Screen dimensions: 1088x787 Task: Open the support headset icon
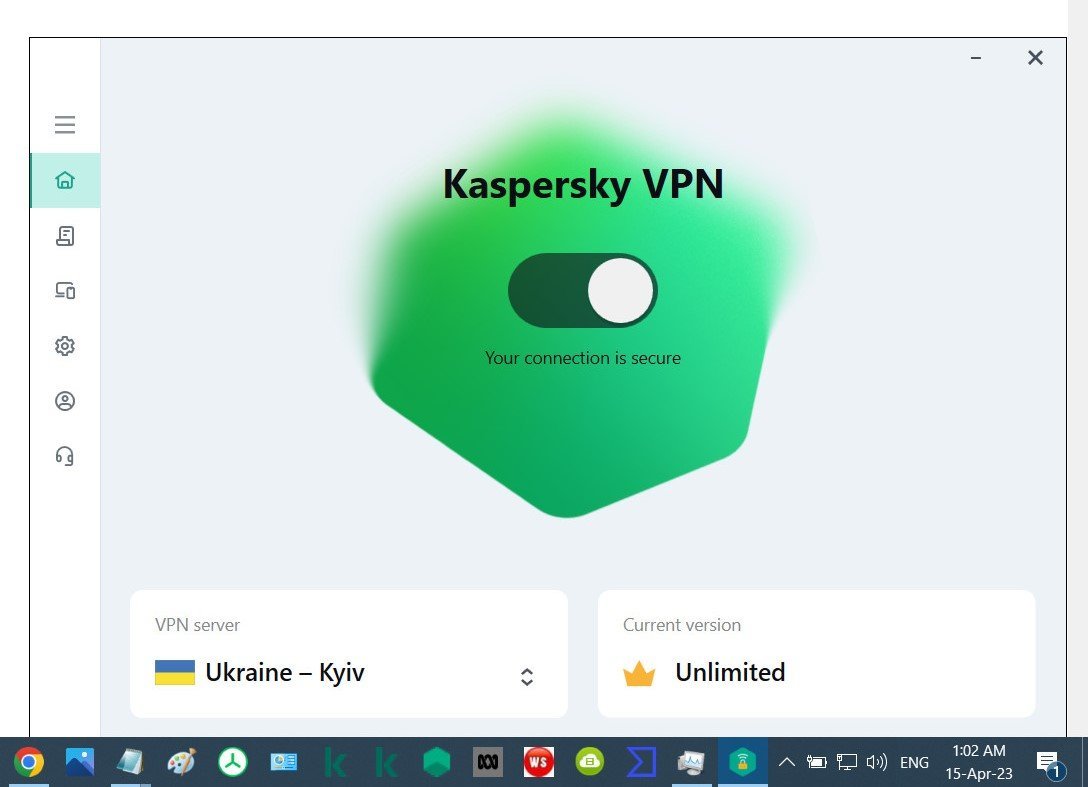point(65,456)
